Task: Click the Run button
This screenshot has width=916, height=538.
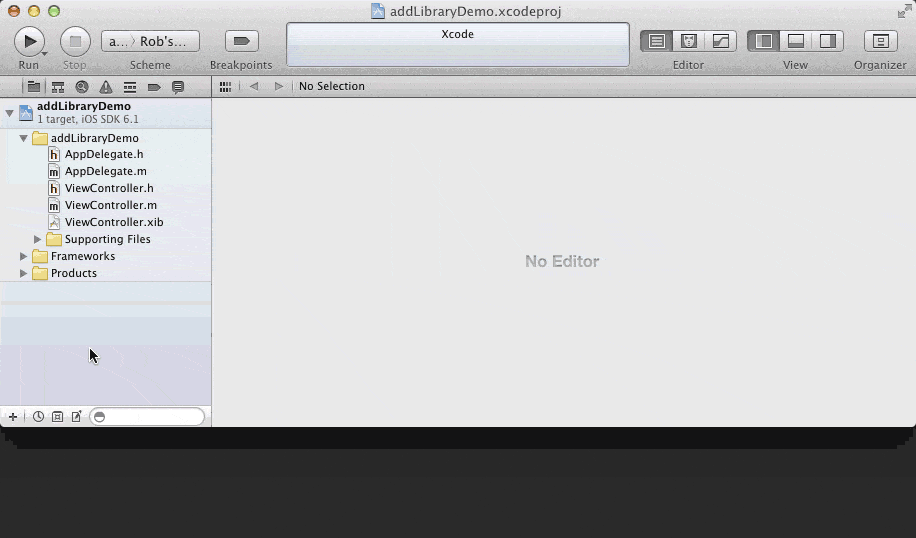Action: tap(29, 41)
